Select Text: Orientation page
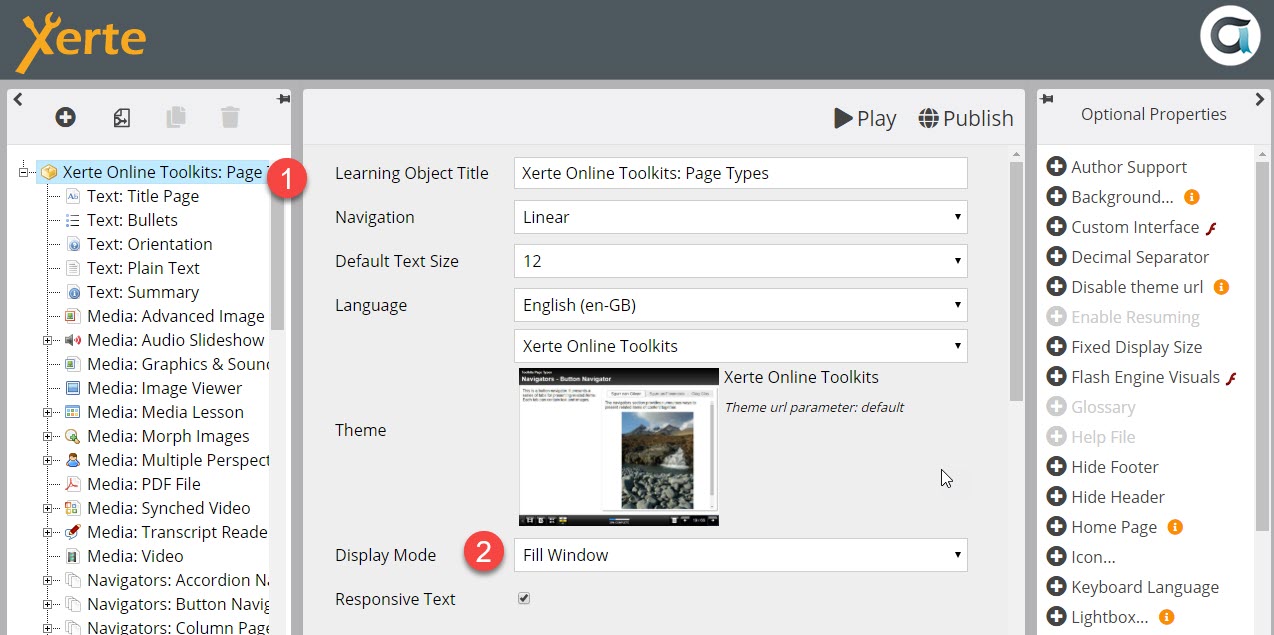1274x635 pixels. pyautogui.click(x=150, y=244)
